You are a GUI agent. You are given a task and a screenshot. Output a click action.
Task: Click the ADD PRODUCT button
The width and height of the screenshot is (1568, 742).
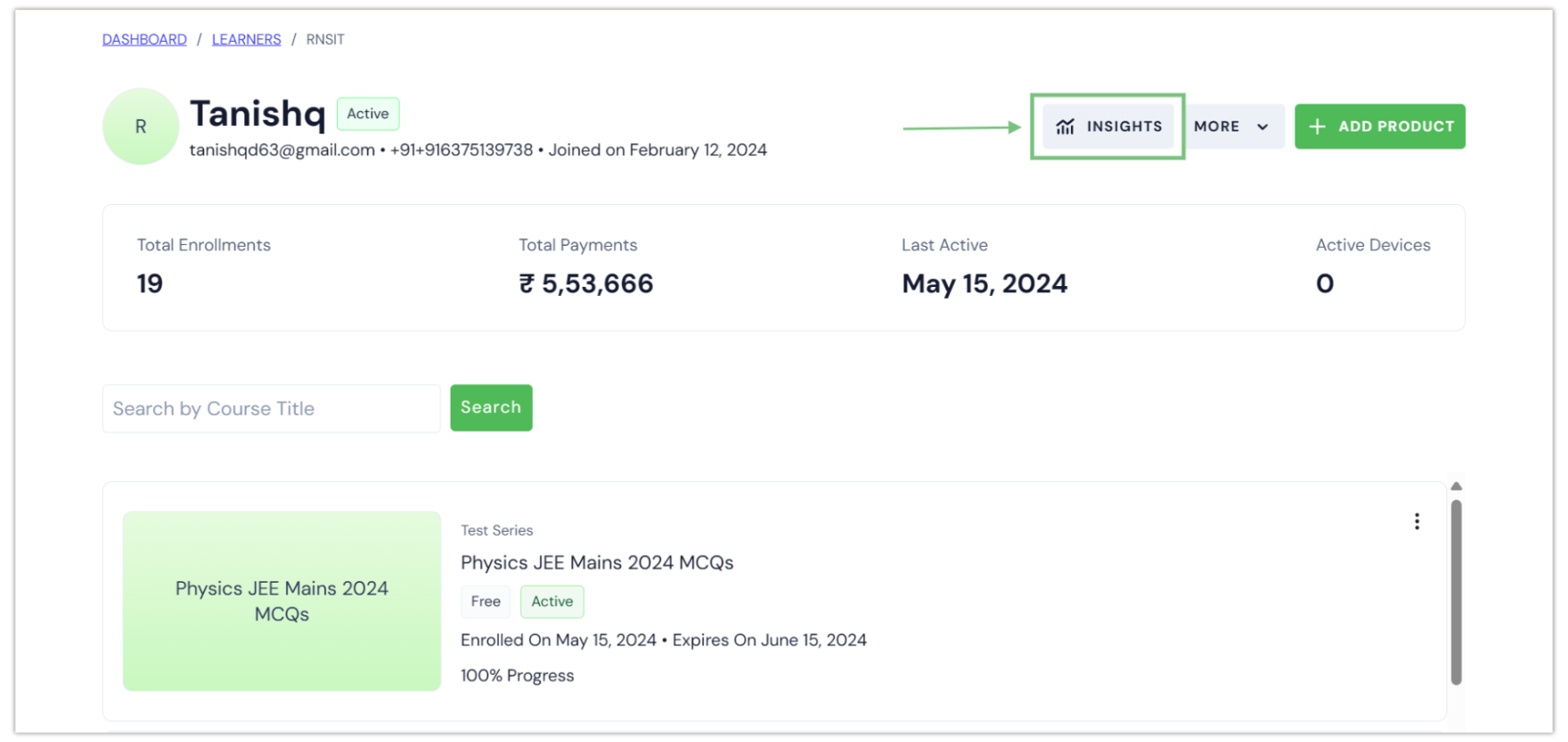click(x=1379, y=126)
